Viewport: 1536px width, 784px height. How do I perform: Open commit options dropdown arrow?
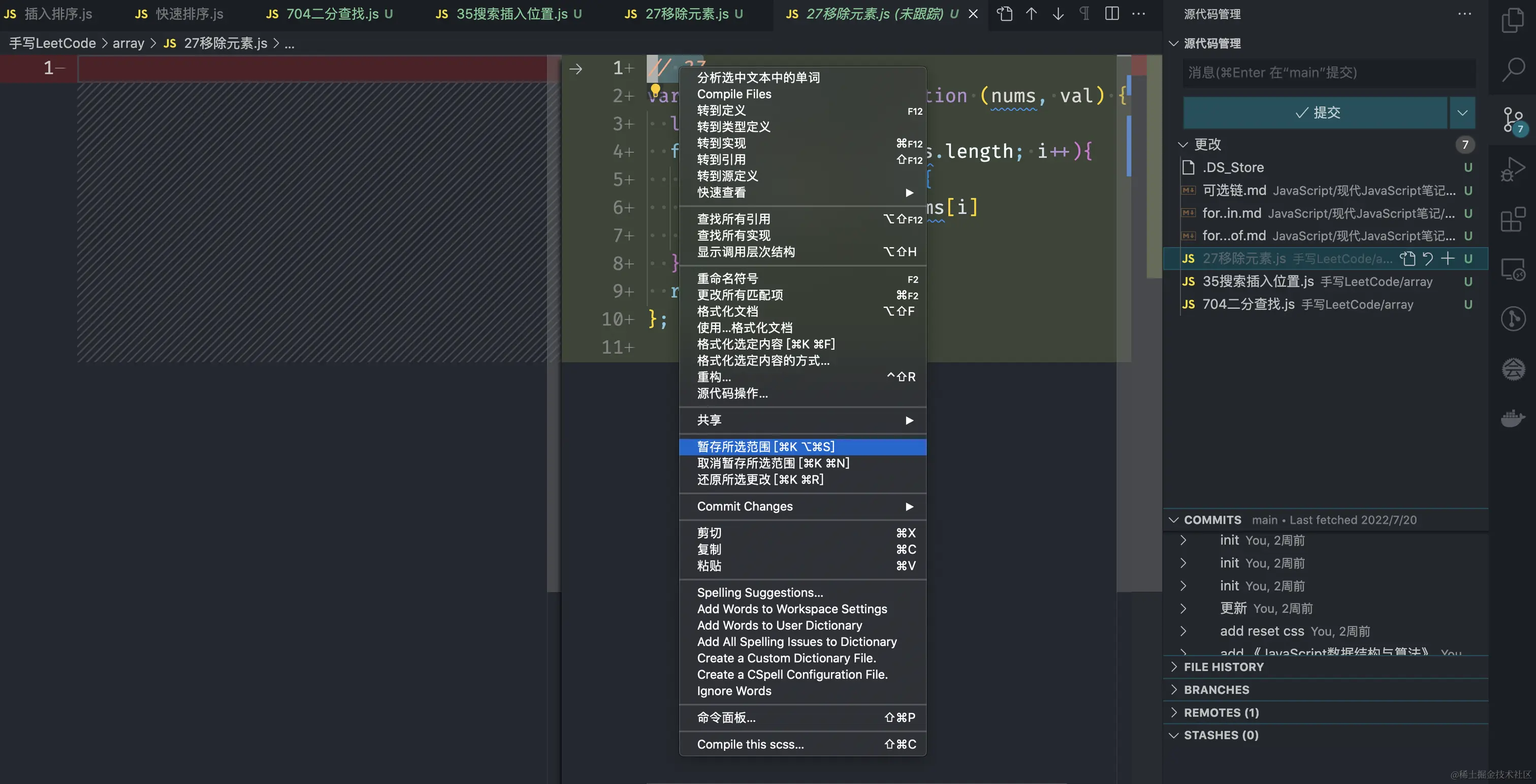pos(1462,113)
